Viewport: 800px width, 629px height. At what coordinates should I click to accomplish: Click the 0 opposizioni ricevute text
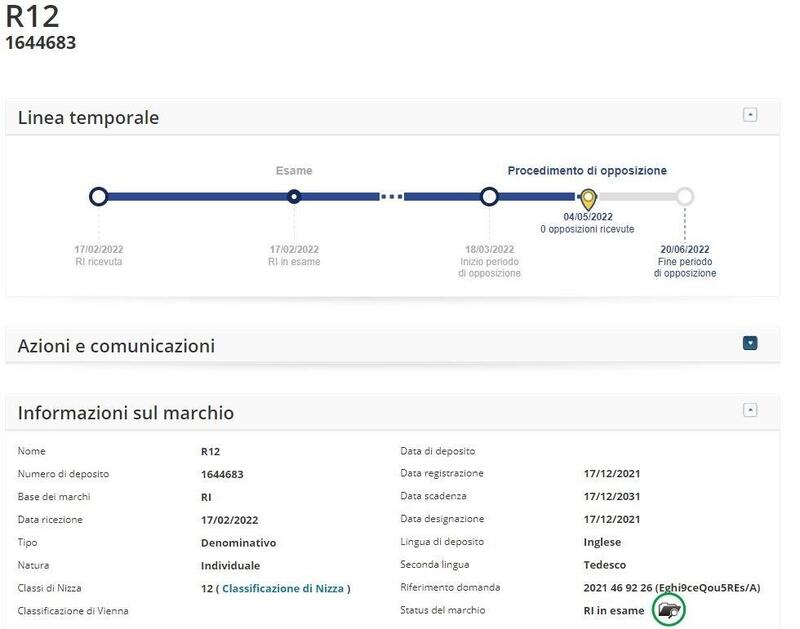tap(587, 229)
